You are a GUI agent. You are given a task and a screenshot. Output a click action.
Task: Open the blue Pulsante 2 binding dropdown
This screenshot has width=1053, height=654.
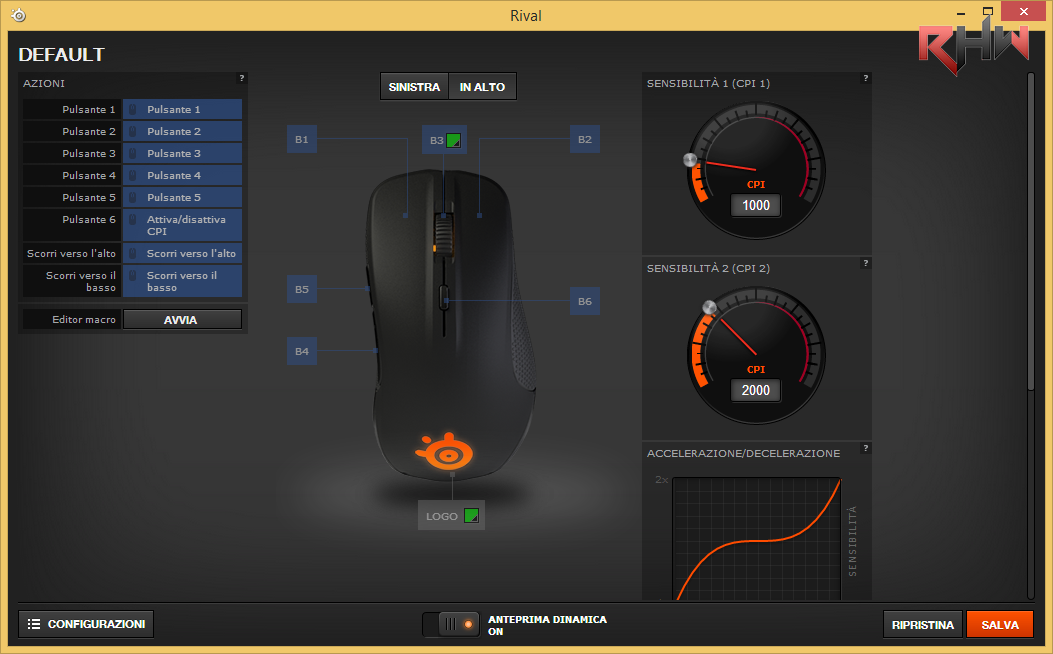(x=182, y=132)
